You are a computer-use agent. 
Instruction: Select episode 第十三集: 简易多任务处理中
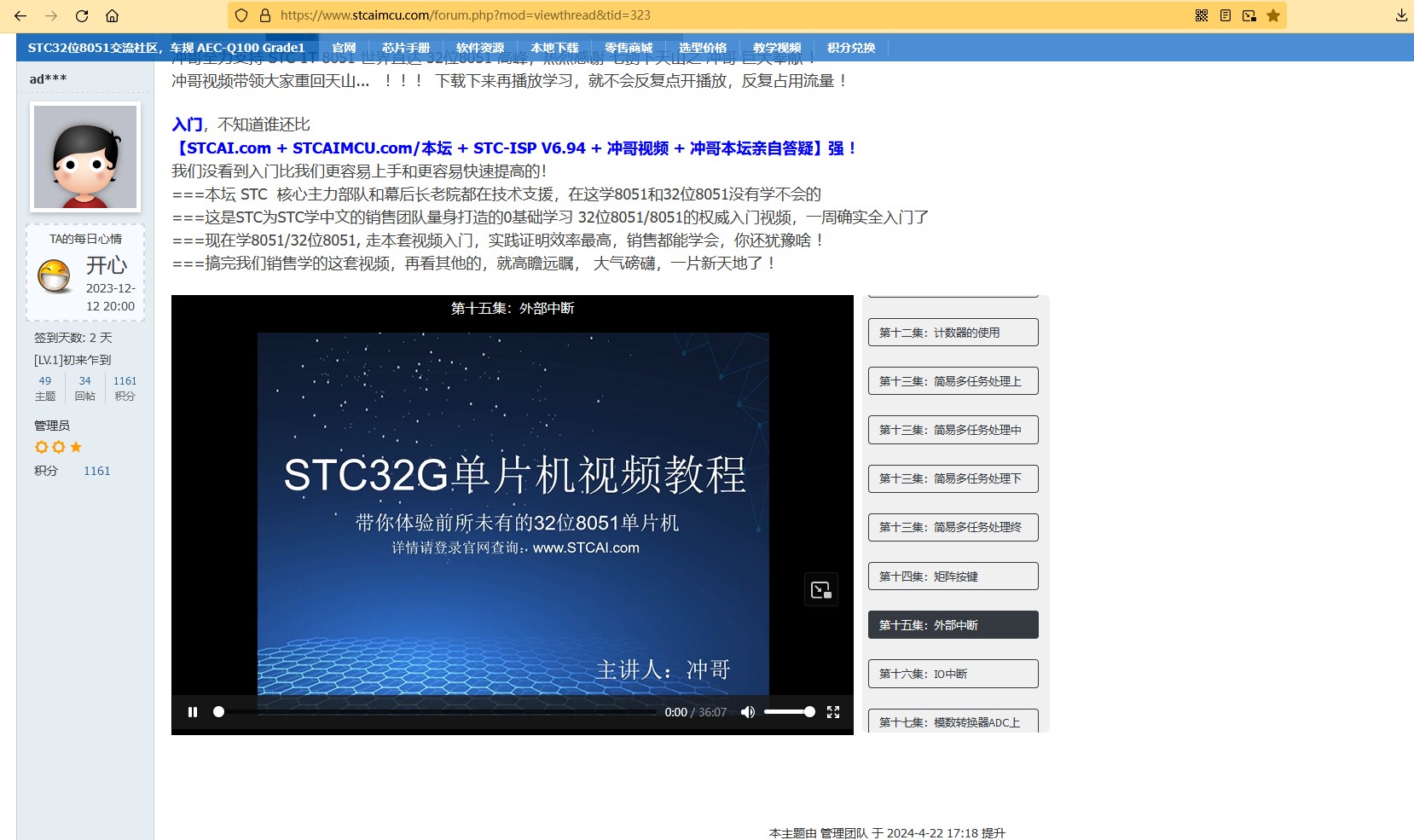(x=953, y=430)
